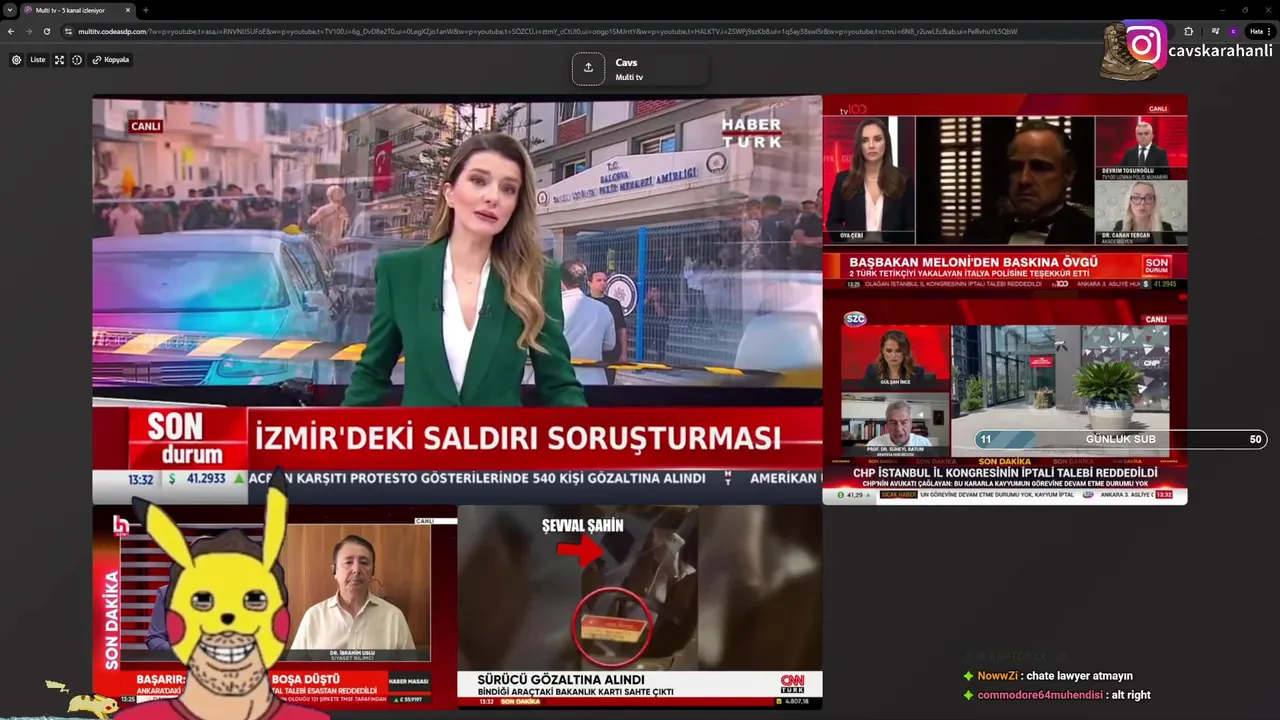
Task: Click the CNN Türk video stream tile
Action: (x=640, y=607)
